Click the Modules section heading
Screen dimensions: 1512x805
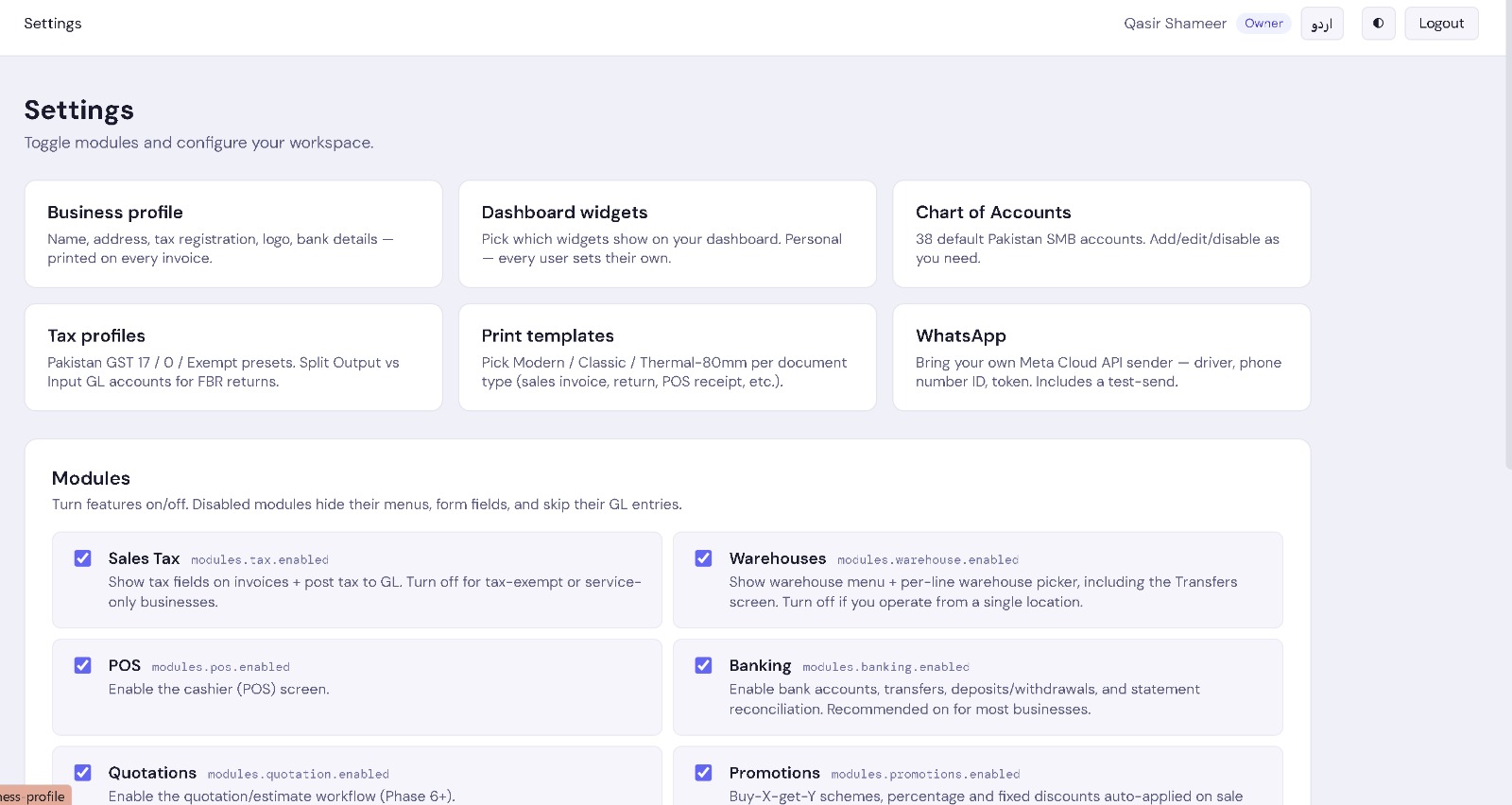pyautogui.click(x=91, y=478)
